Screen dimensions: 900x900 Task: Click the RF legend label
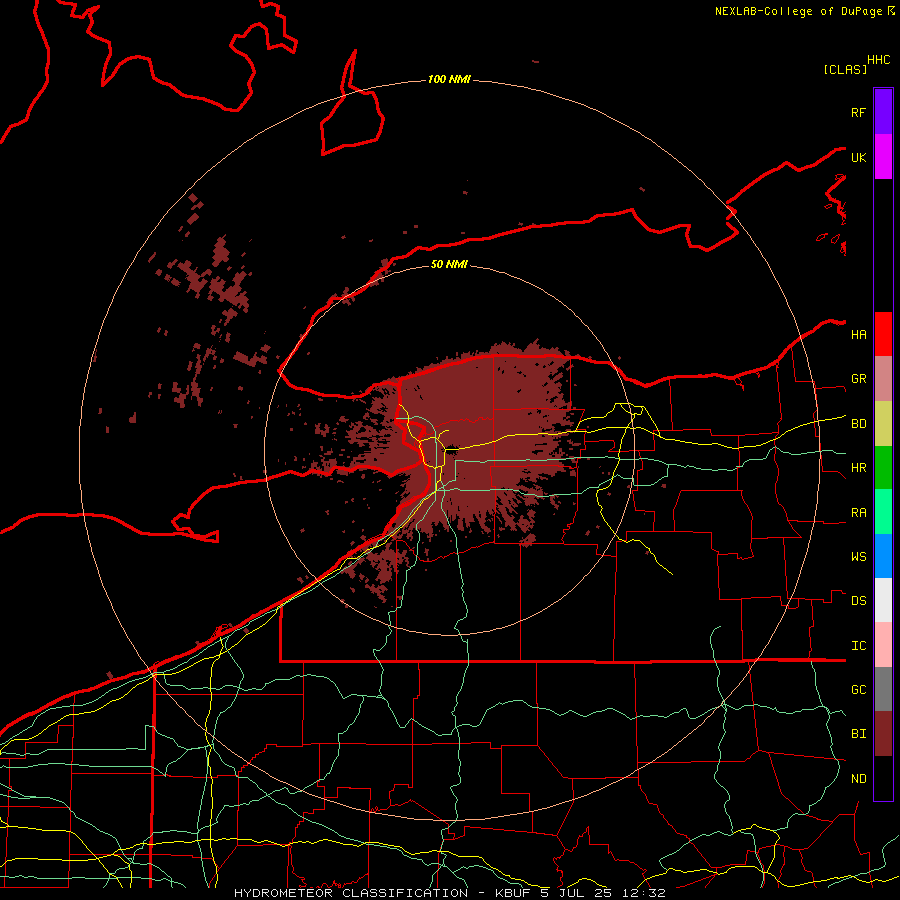[x=859, y=112]
